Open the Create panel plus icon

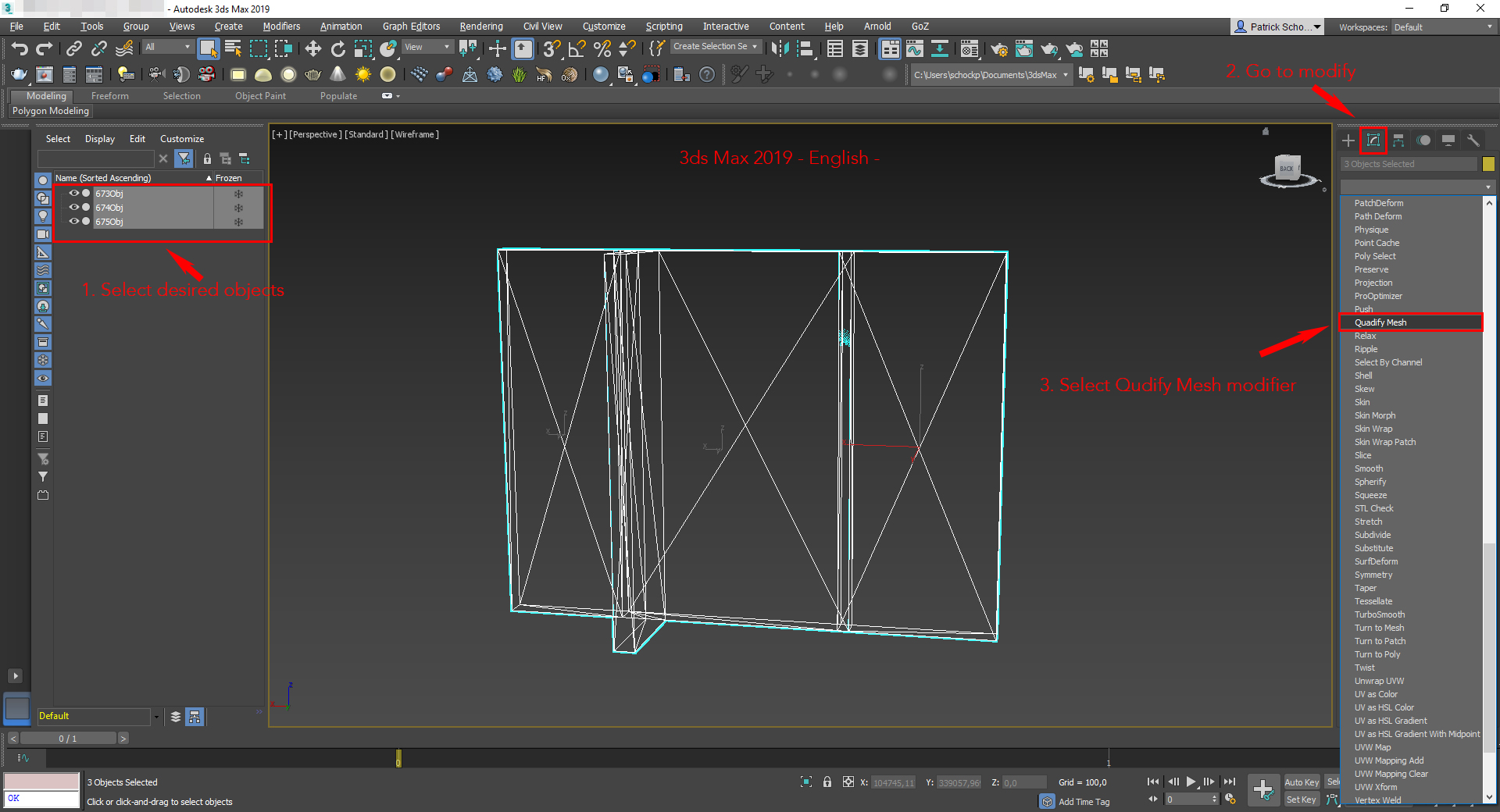[1348, 141]
